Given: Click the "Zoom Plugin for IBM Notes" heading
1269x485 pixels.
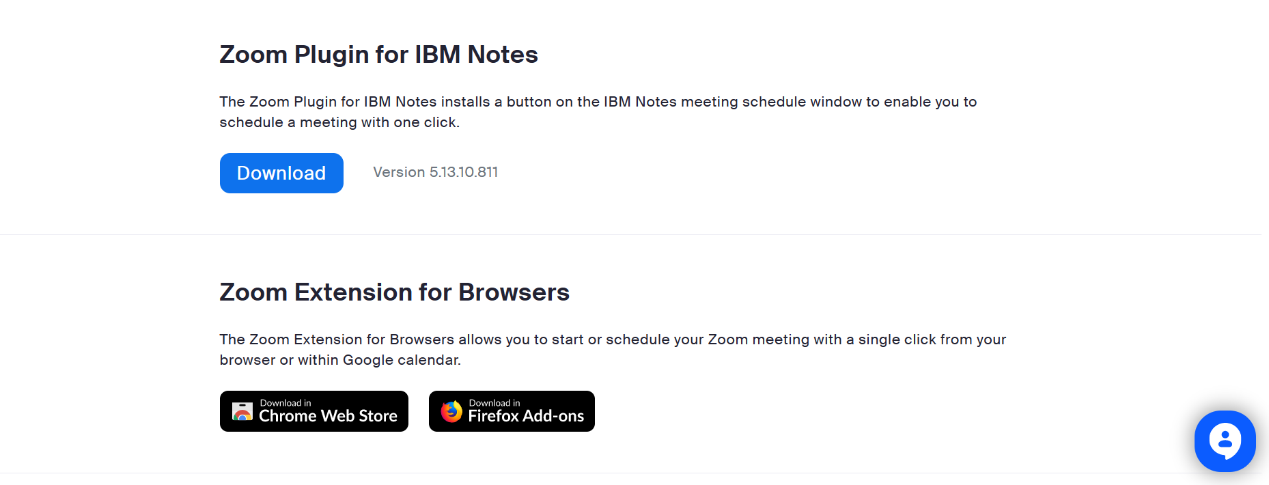Looking at the screenshot, I should click(378, 55).
